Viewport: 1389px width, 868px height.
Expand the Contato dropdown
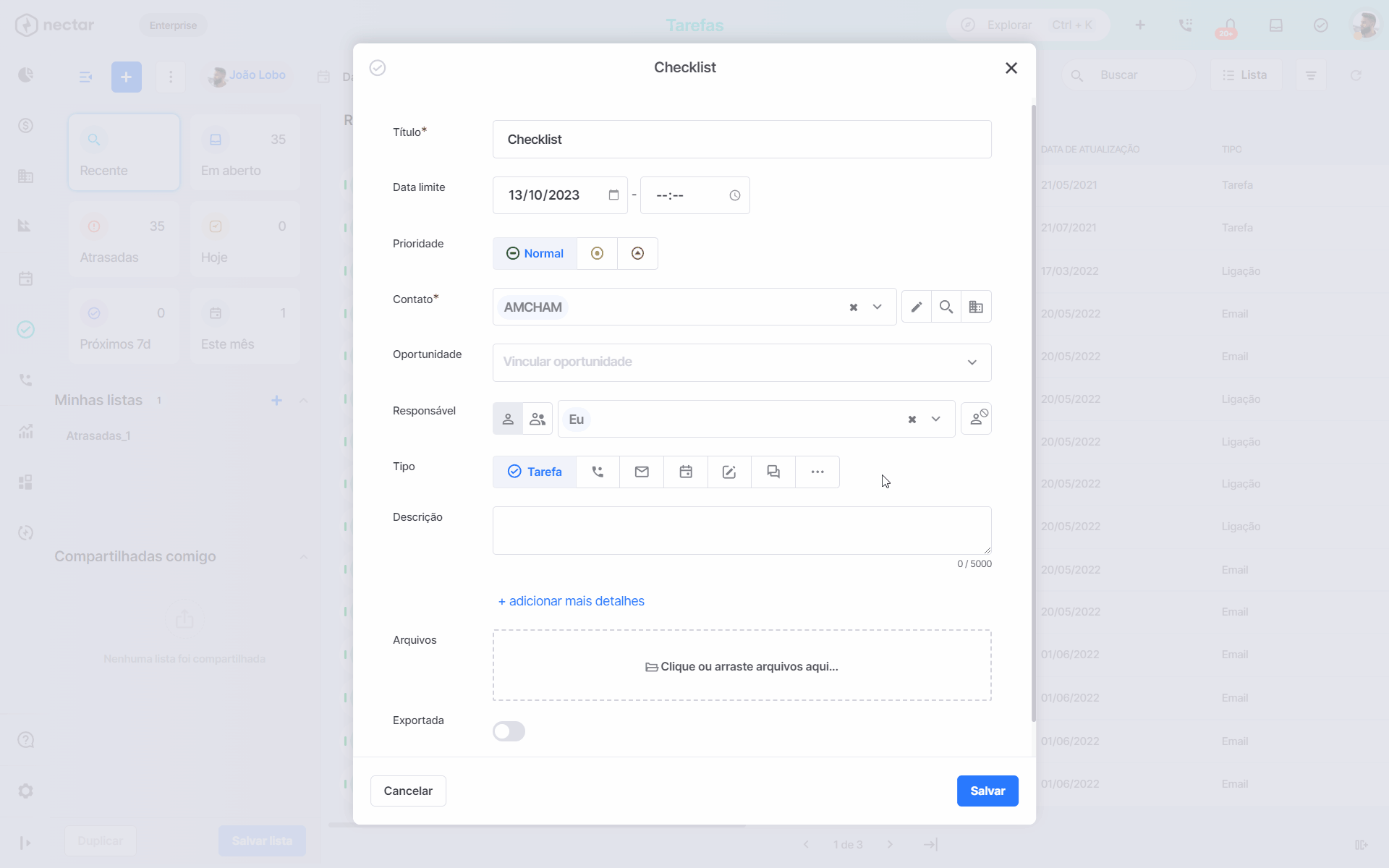tap(878, 307)
